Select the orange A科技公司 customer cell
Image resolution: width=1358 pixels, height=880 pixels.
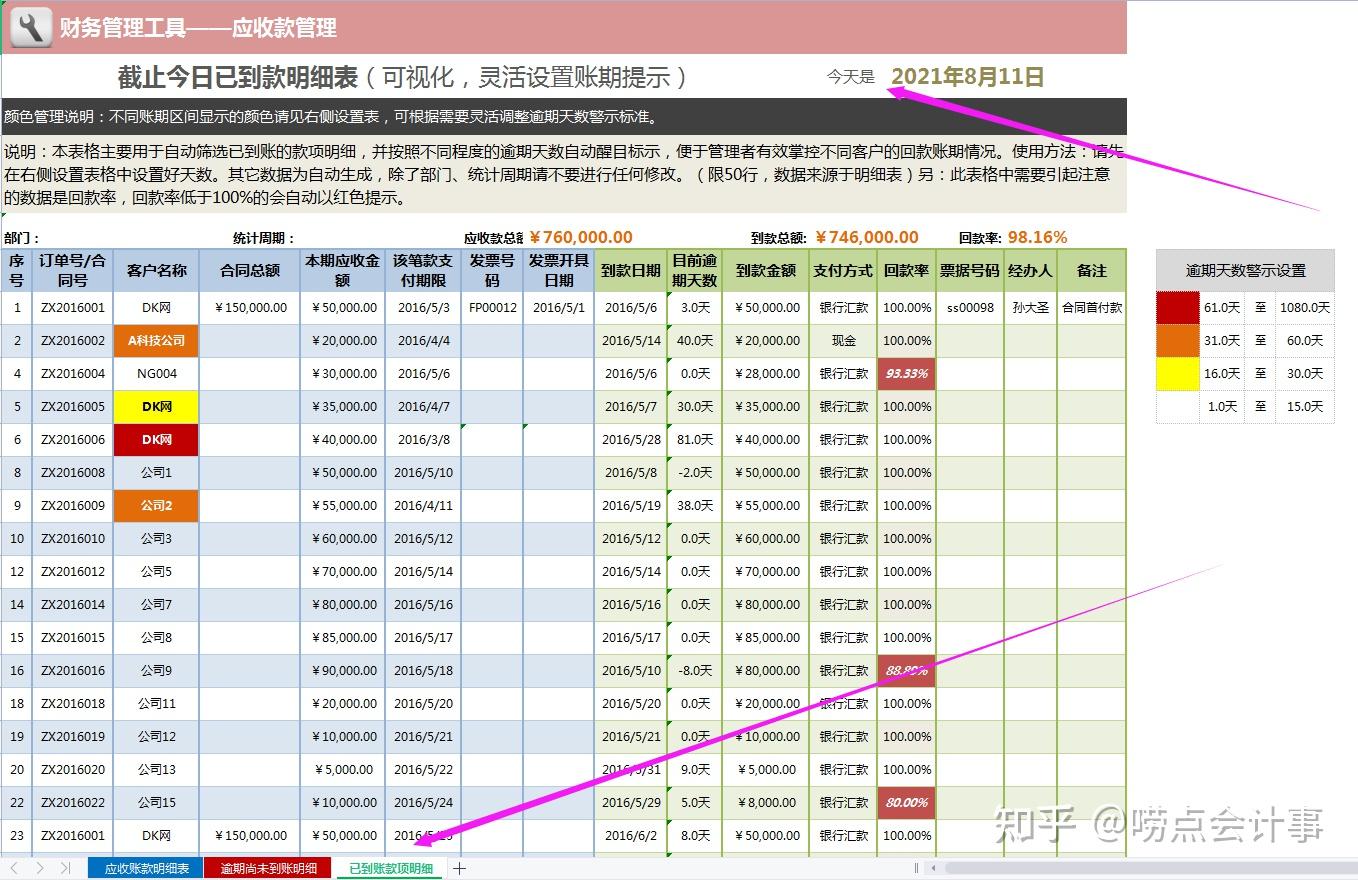[156, 340]
